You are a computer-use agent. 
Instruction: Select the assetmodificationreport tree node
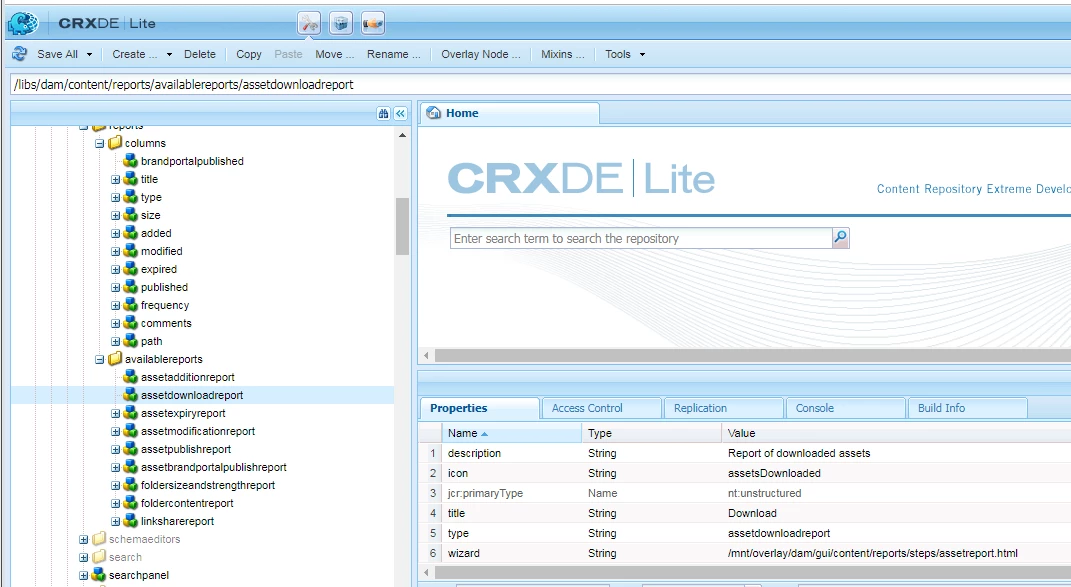198,431
